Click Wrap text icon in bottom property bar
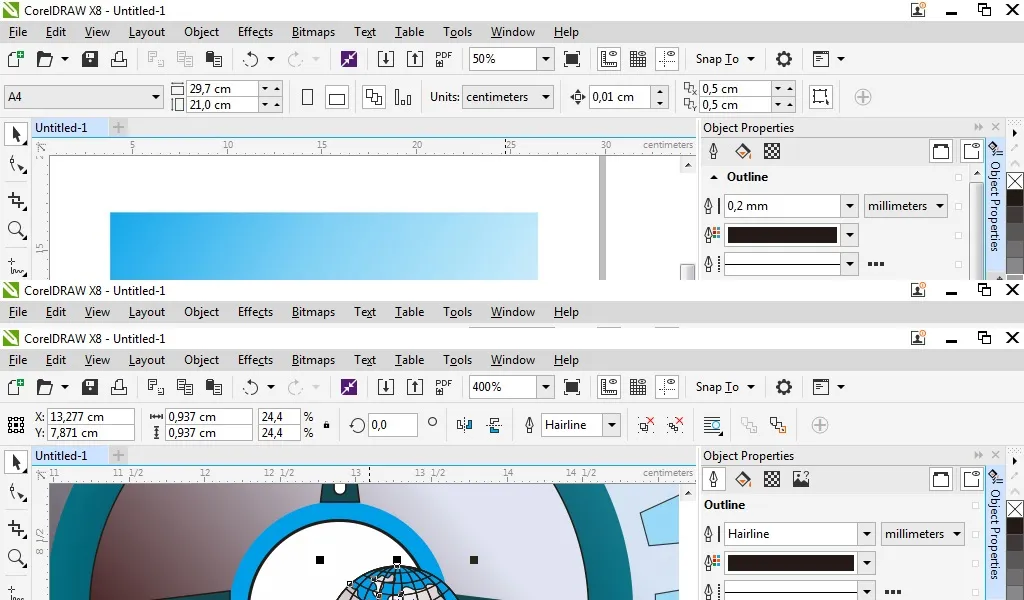This screenshot has height=600, width=1024. click(713, 425)
